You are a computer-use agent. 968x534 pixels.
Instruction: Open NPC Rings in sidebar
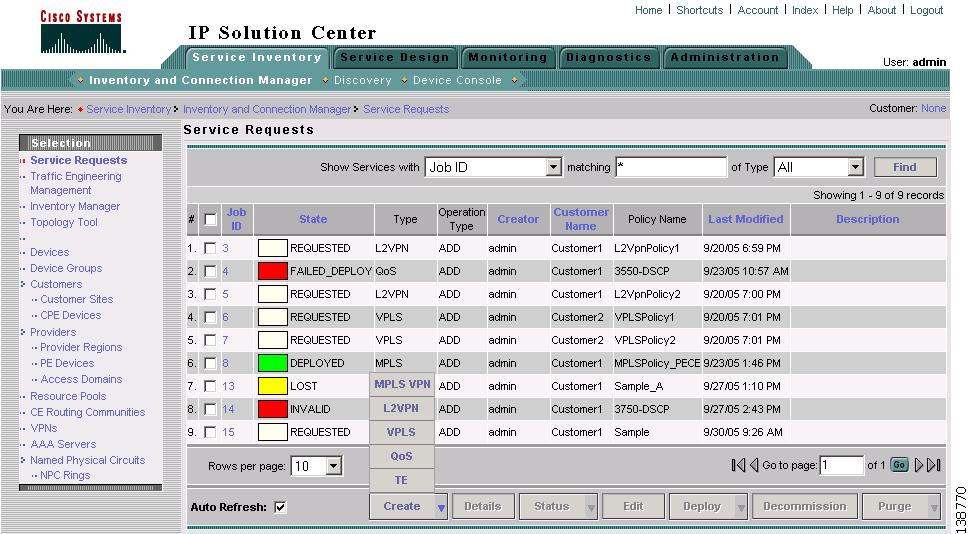65,475
